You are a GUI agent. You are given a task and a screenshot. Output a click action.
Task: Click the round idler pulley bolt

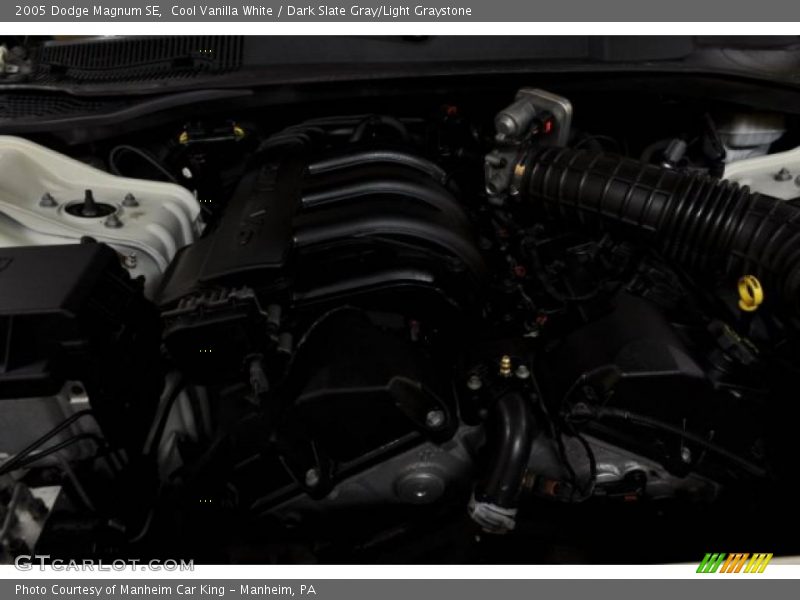coord(419,487)
